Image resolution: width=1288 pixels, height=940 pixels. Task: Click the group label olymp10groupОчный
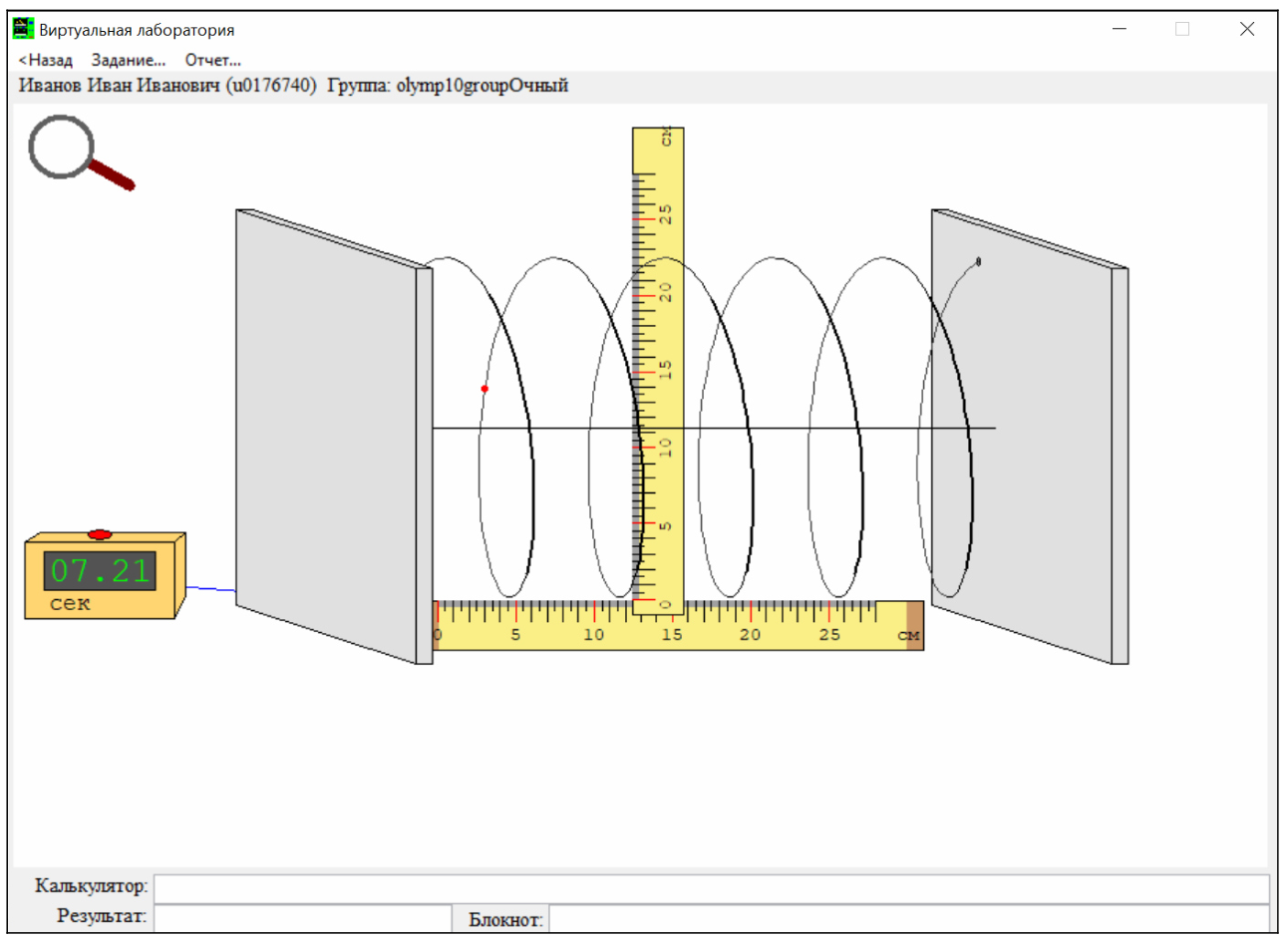pyautogui.click(x=483, y=86)
